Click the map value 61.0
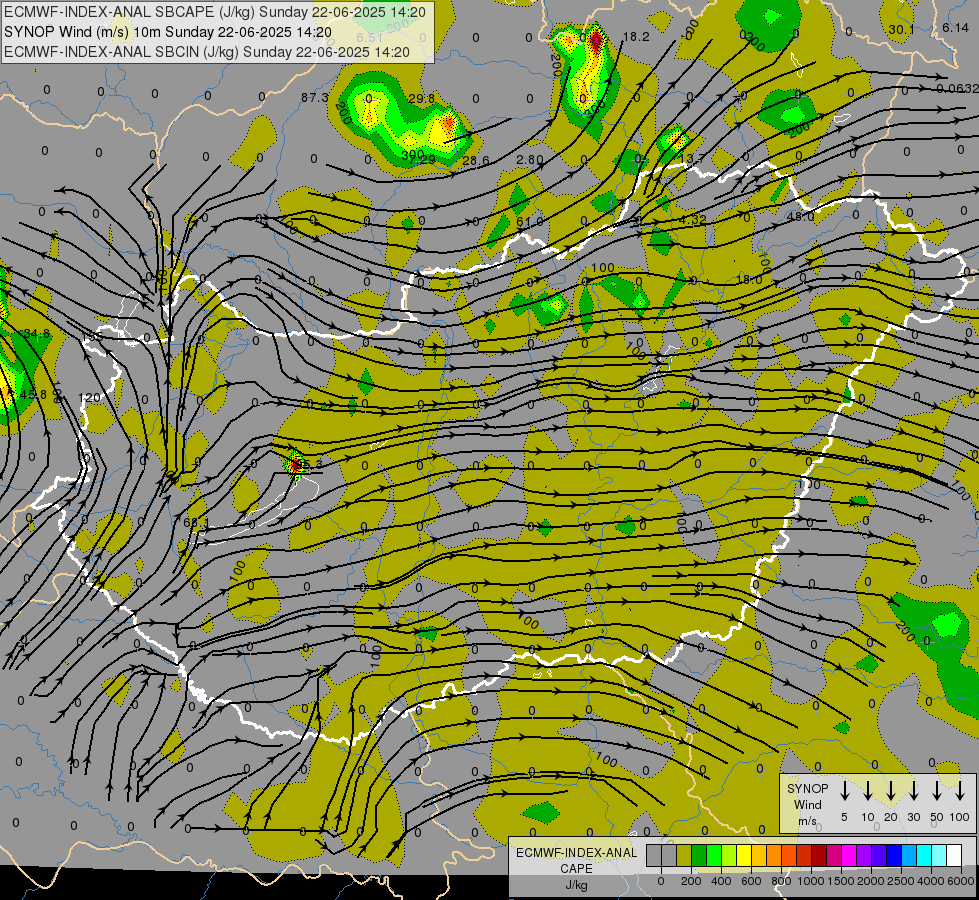Screen dimensions: 979x900 (x=530, y=222)
